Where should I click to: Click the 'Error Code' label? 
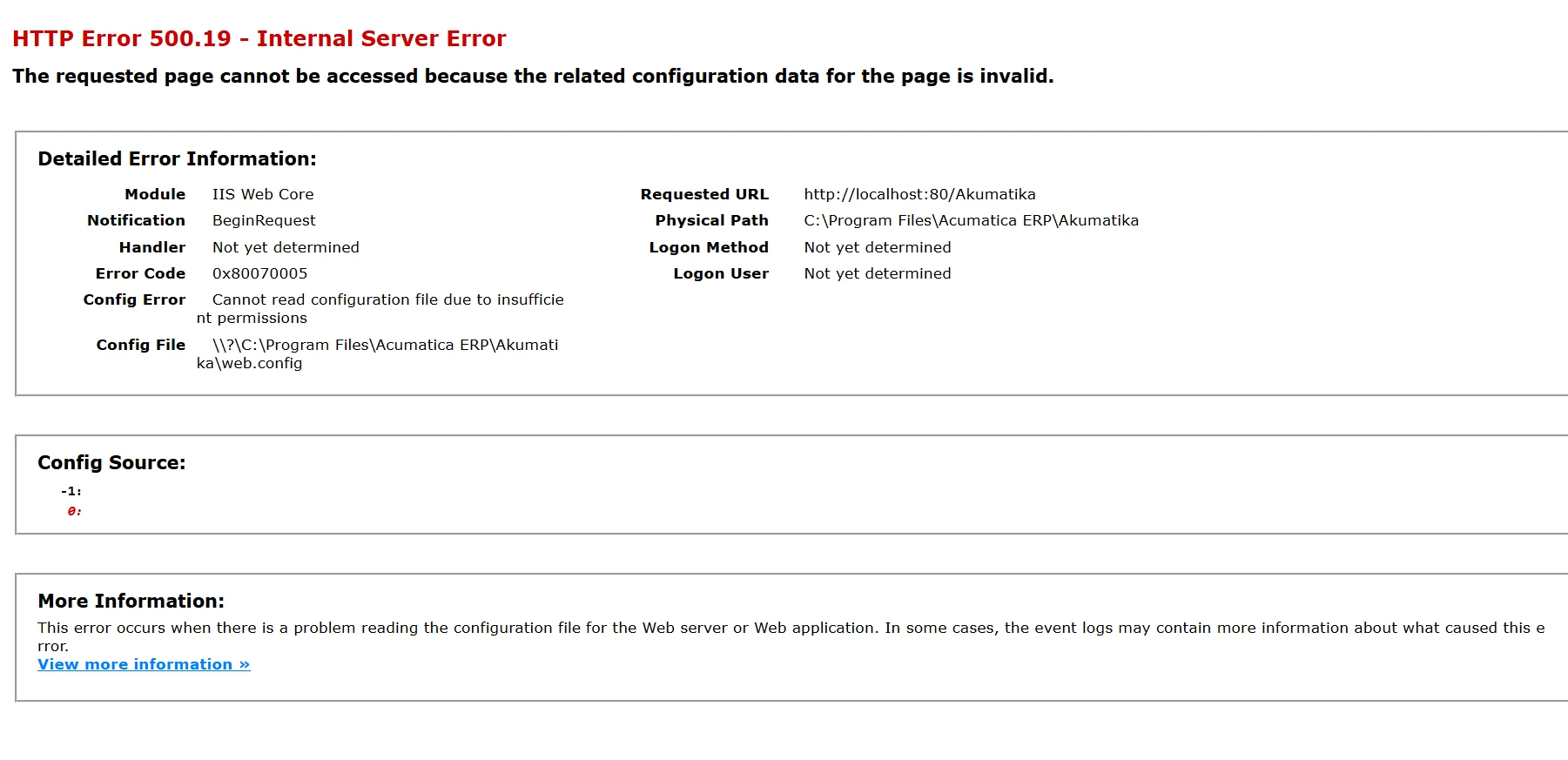point(140,273)
